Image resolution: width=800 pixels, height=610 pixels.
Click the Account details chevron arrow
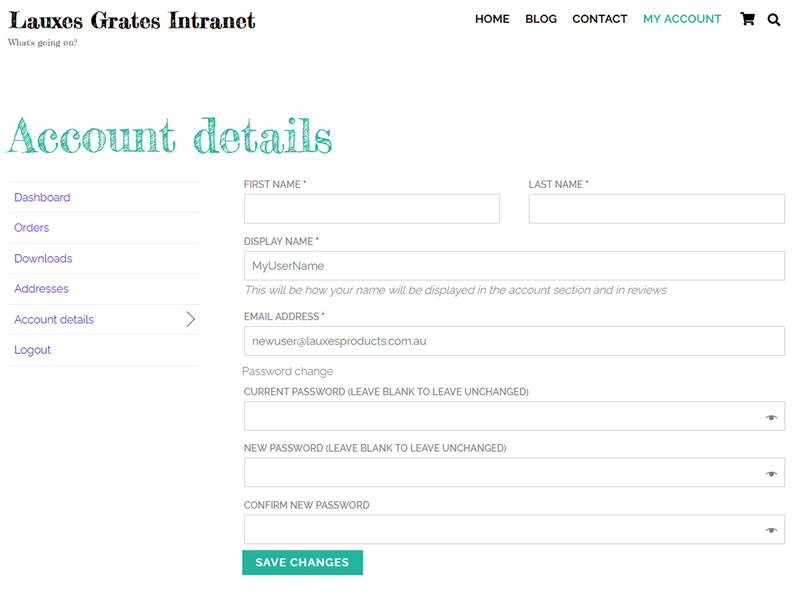190,320
